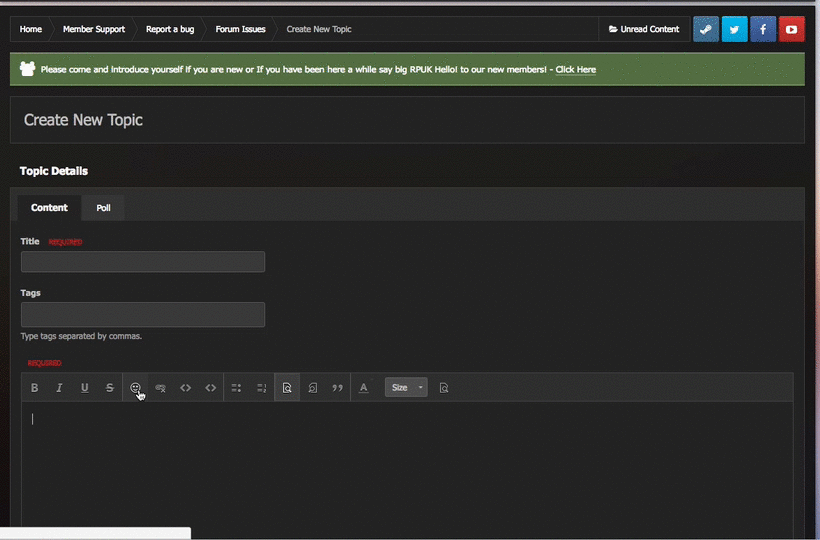Open the Twitter social link
This screenshot has height=540, width=820.
click(x=735, y=29)
